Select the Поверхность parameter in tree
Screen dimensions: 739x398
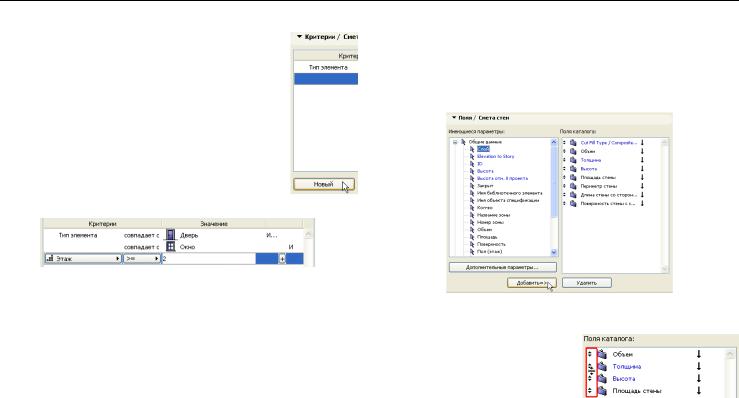click(x=491, y=244)
